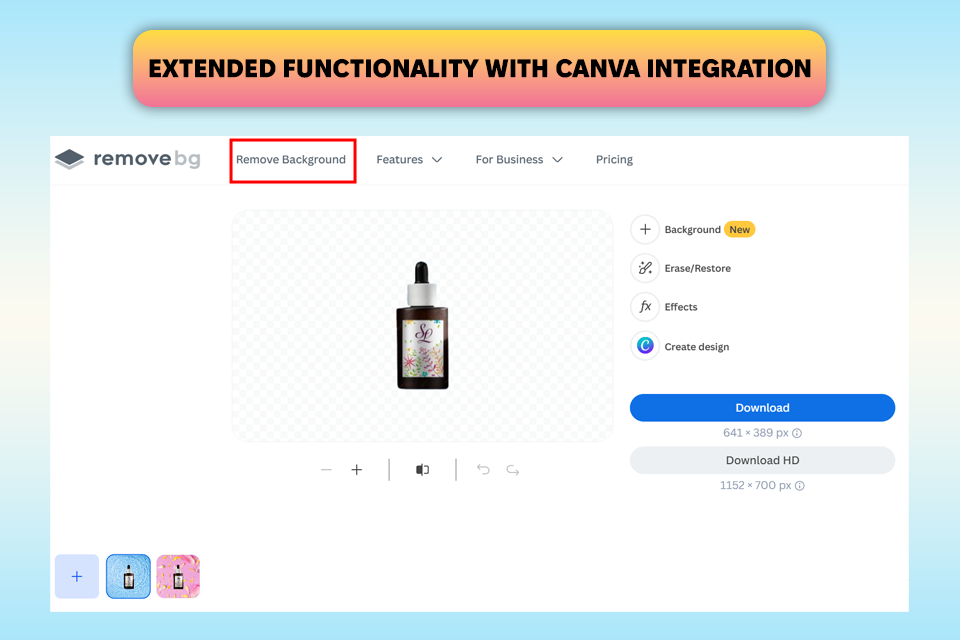Viewport: 960px width, 640px height.
Task: Click the yellow New badge
Action: (740, 230)
